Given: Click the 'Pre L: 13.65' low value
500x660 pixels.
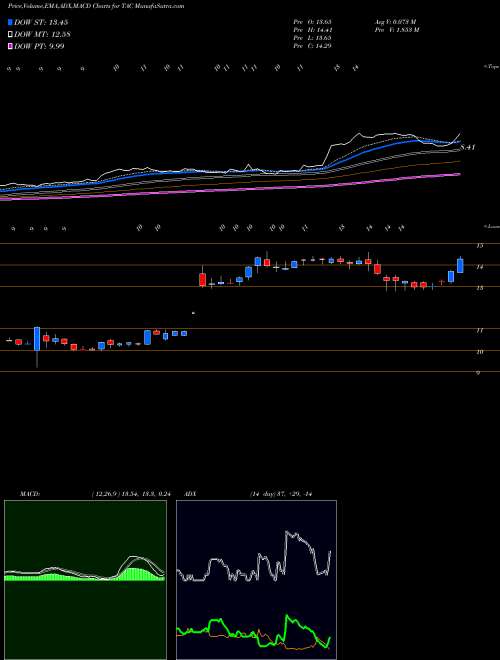Looking at the screenshot, I should [x=312, y=37].
